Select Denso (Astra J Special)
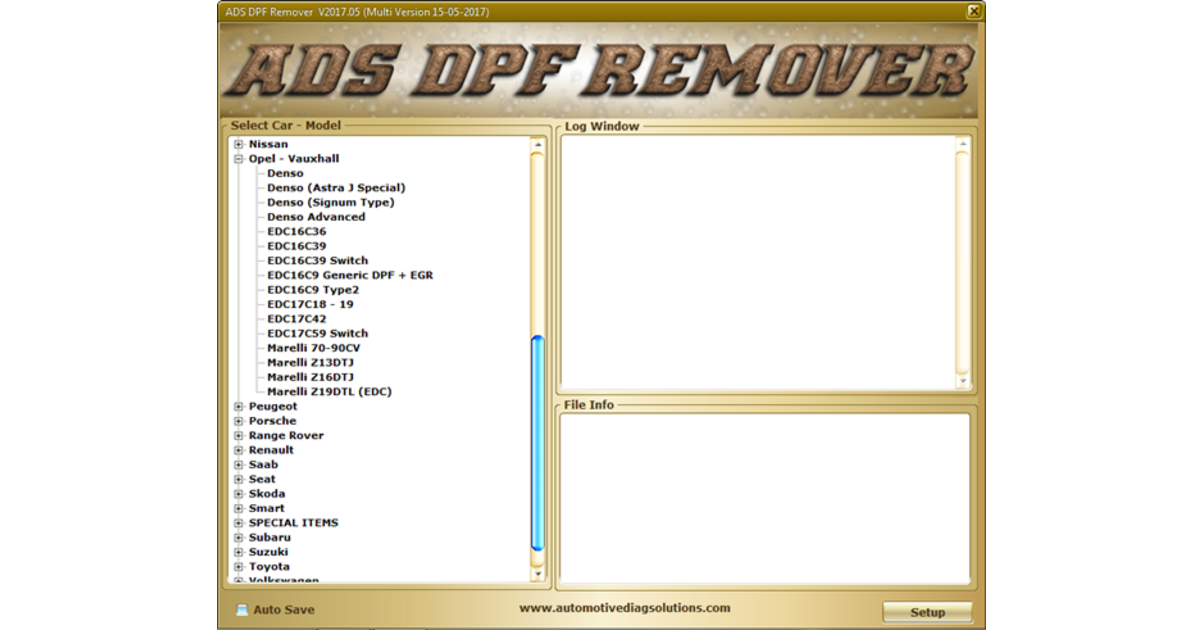The image size is (1204, 630). pos(336,187)
